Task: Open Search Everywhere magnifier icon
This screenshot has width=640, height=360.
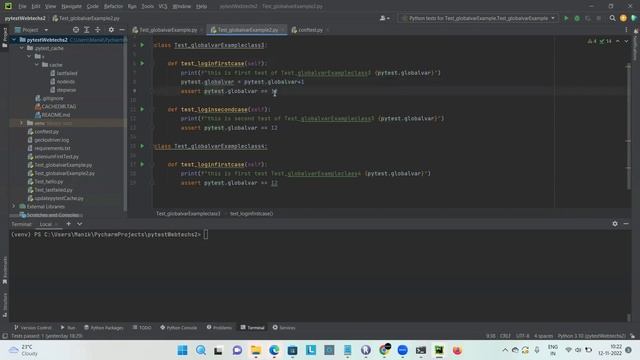Action: tap(612, 18)
